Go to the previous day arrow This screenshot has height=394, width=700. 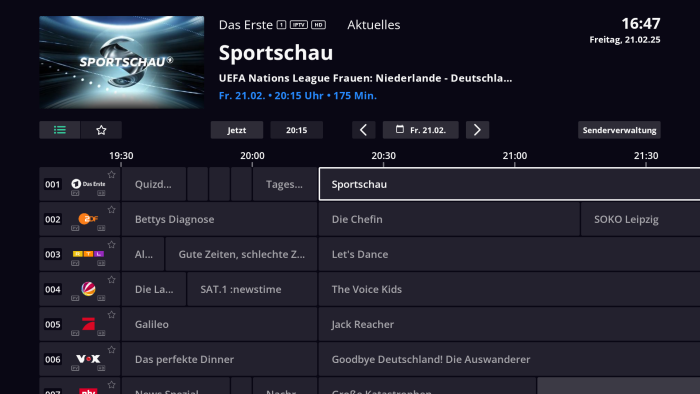coord(363,130)
